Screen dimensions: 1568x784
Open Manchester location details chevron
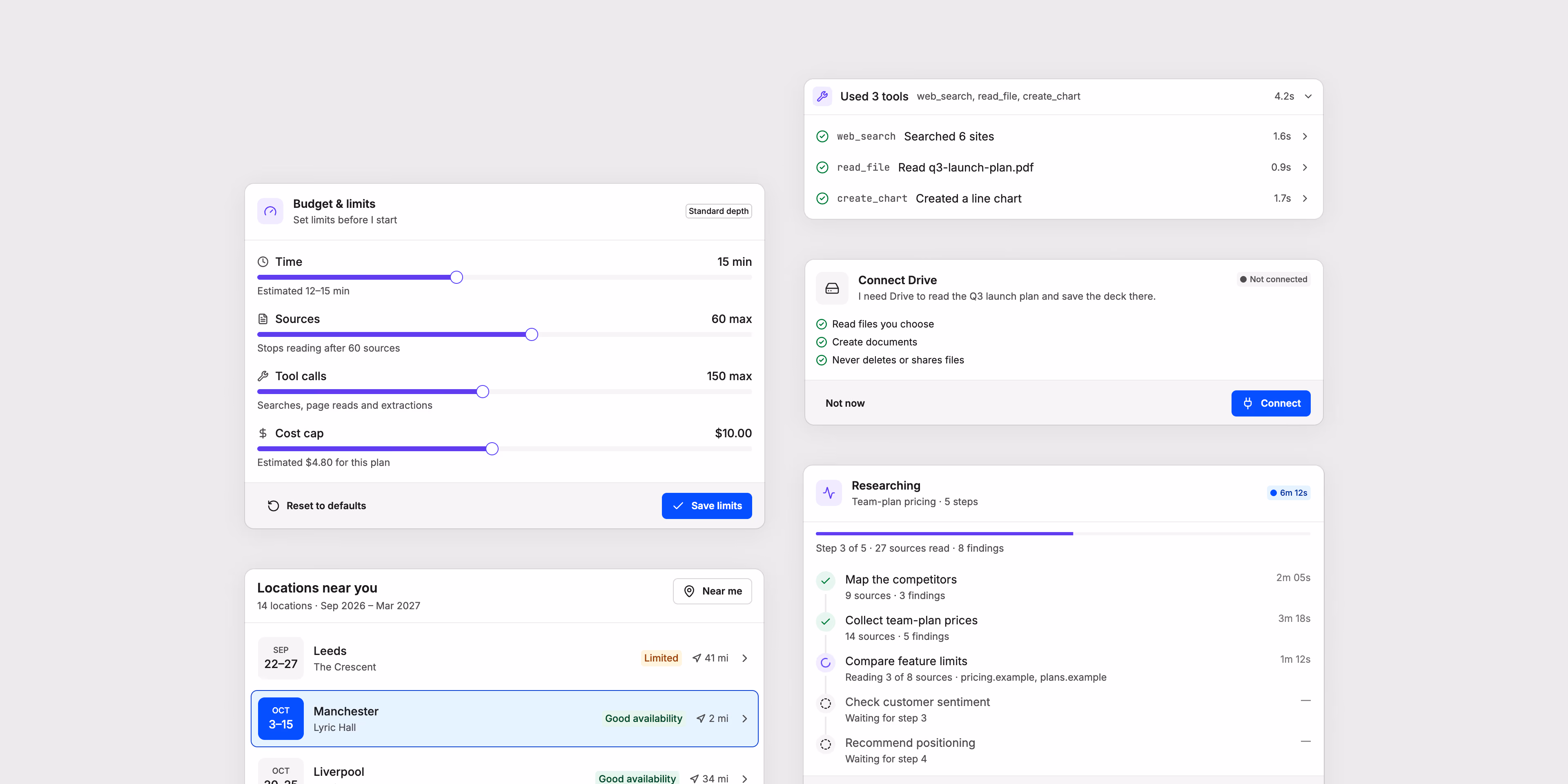point(745,719)
